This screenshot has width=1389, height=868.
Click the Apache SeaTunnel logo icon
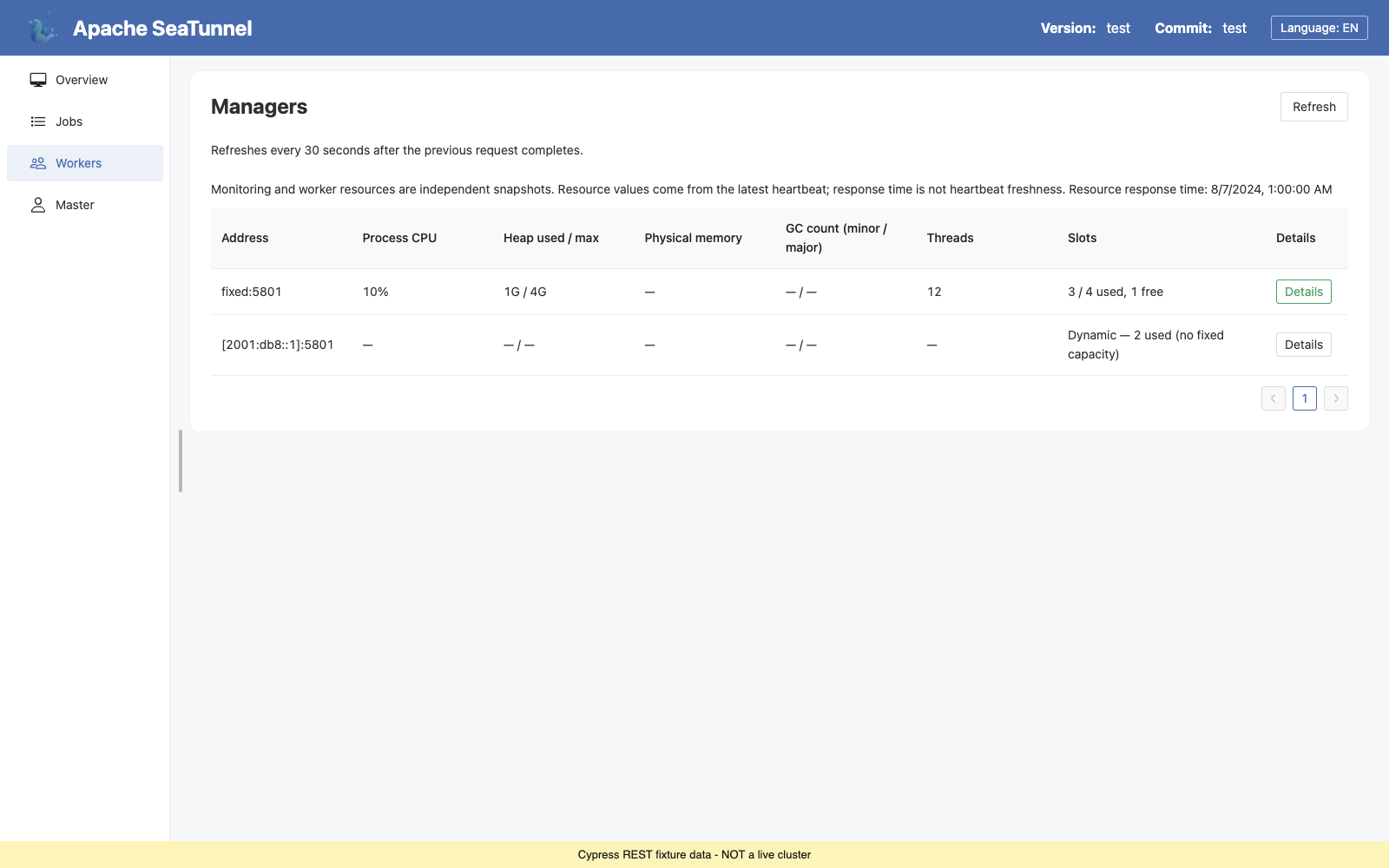[42, 28]
